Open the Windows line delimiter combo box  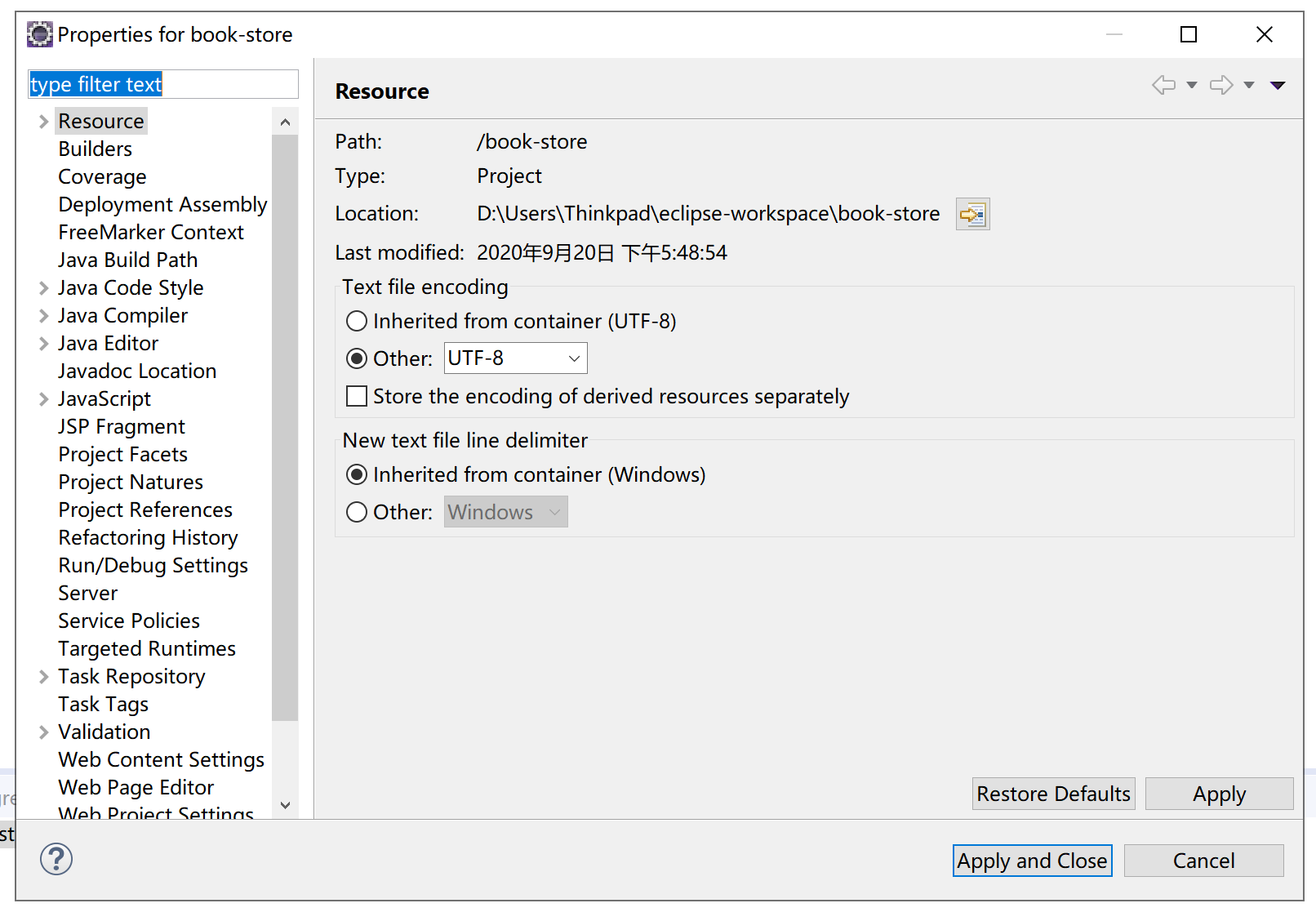click(506, 512)
